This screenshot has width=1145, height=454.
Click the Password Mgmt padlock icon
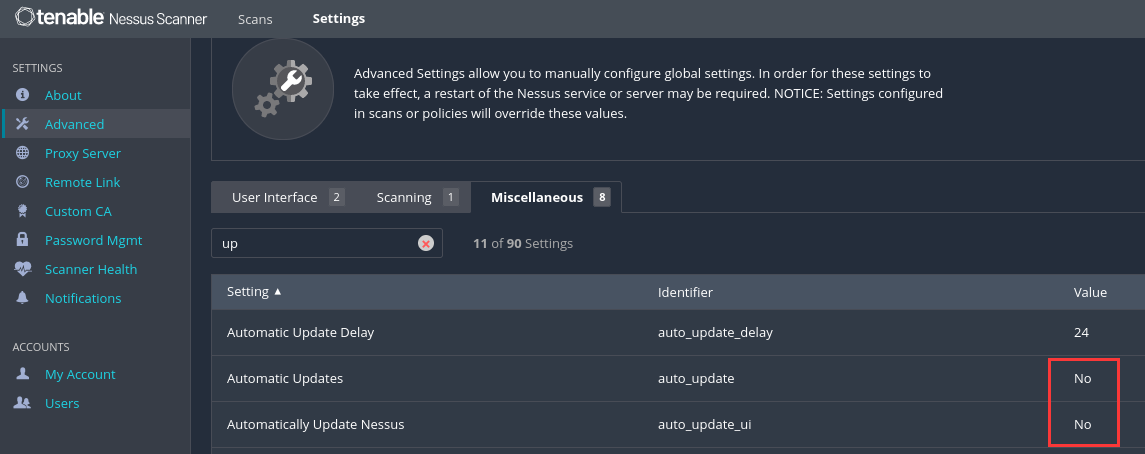pos(23,239)
